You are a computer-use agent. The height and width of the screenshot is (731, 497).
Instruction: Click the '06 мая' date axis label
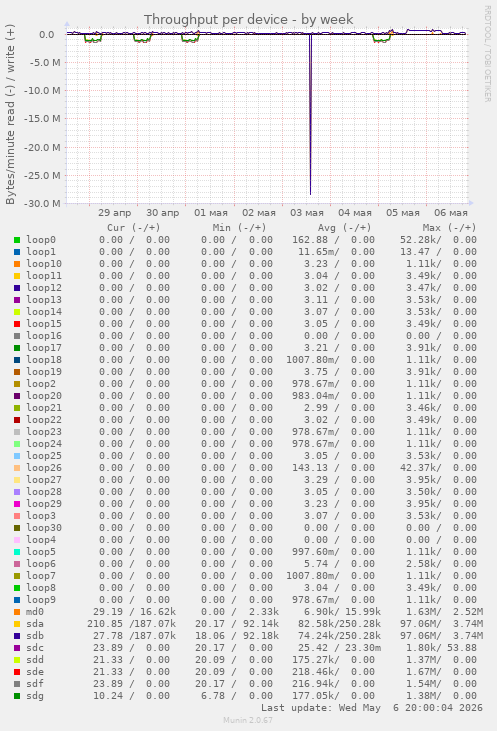click(x=451, y=213)
